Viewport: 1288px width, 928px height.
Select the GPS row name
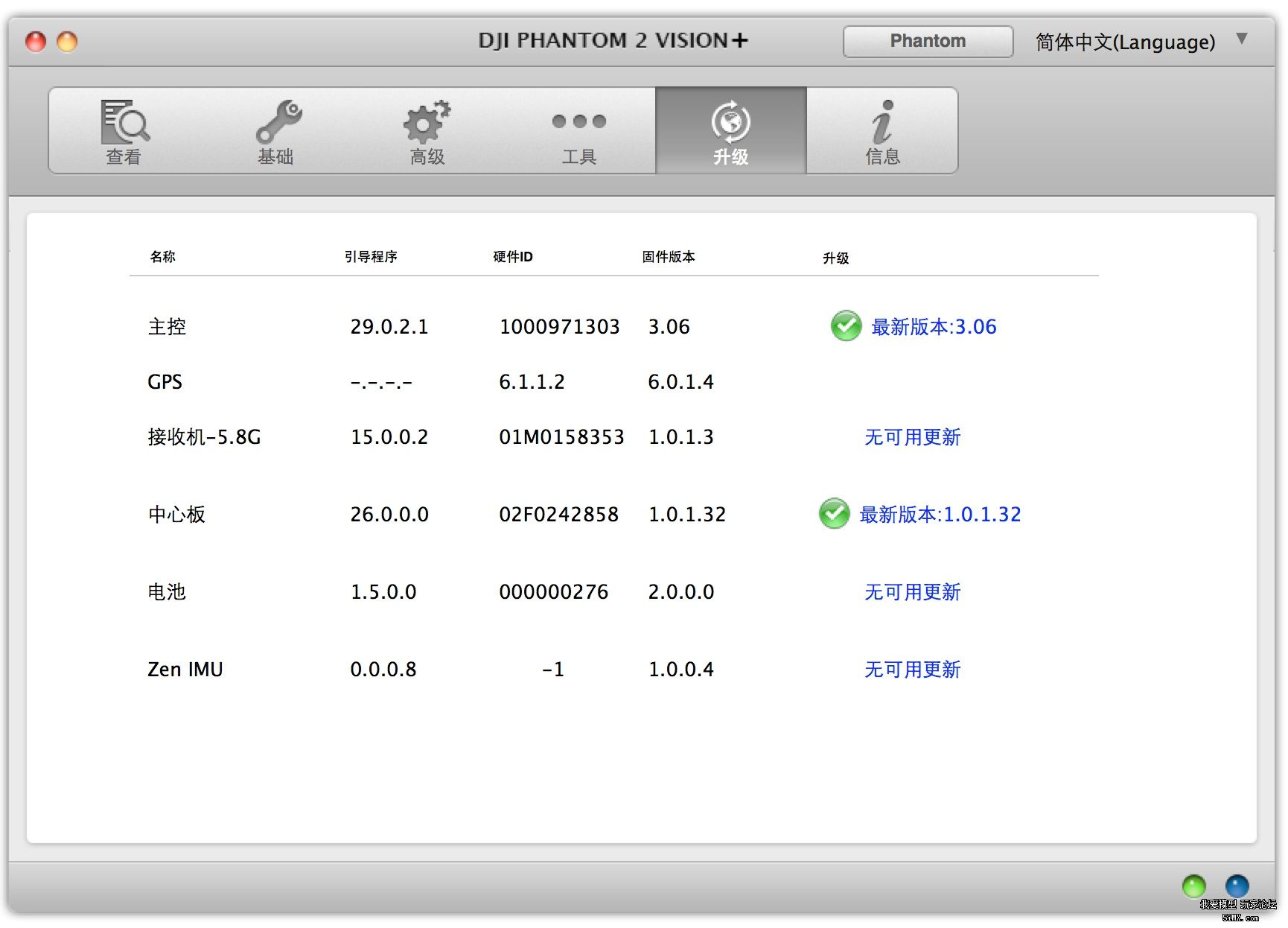click(165, 381)
